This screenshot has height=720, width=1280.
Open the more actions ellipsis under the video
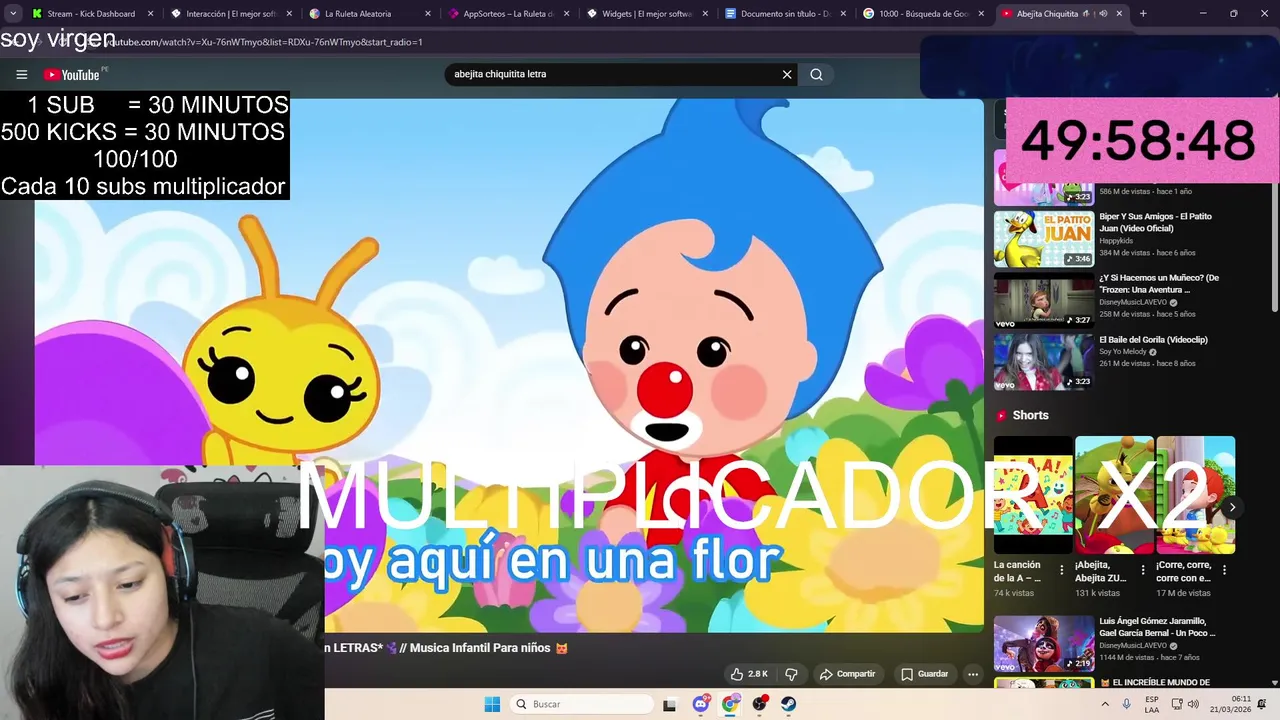coord(972,674)
